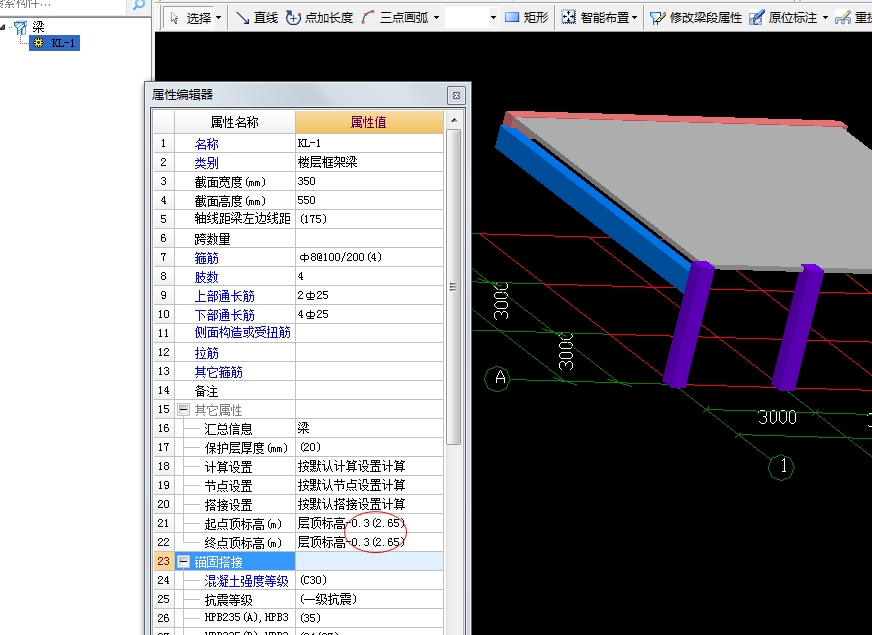Click the 上部通长筋 value 2Φ25
Image resolution: width=872 pixels, height=635 pixels.
[x=369, y=295]
